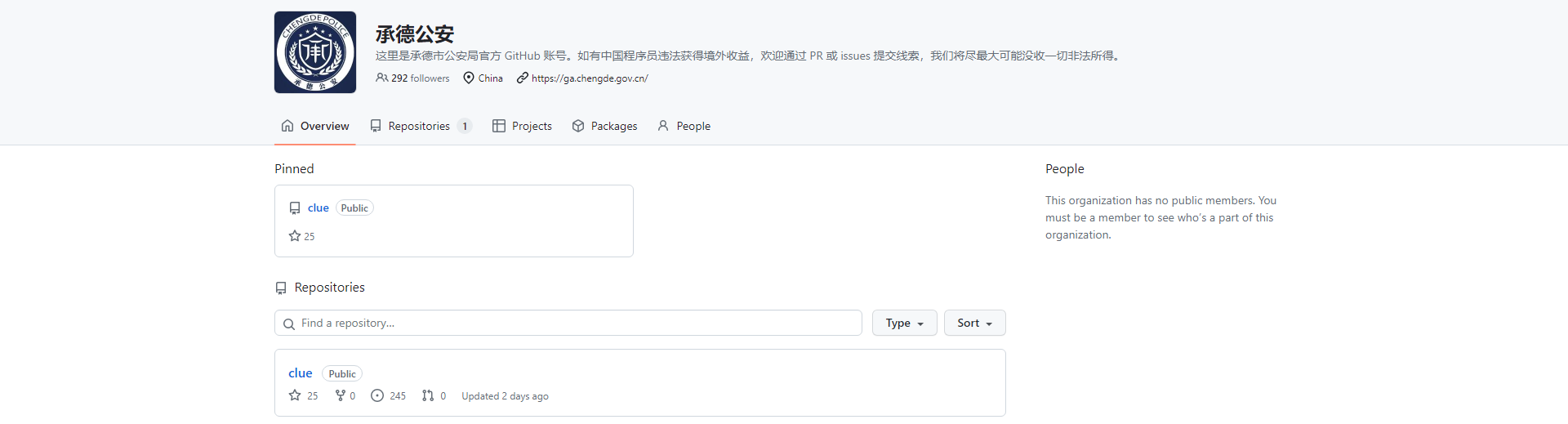The image size is (1568, 424).
Task: Open the 245 issues link in the clue row
Action: tap(388, 395)
